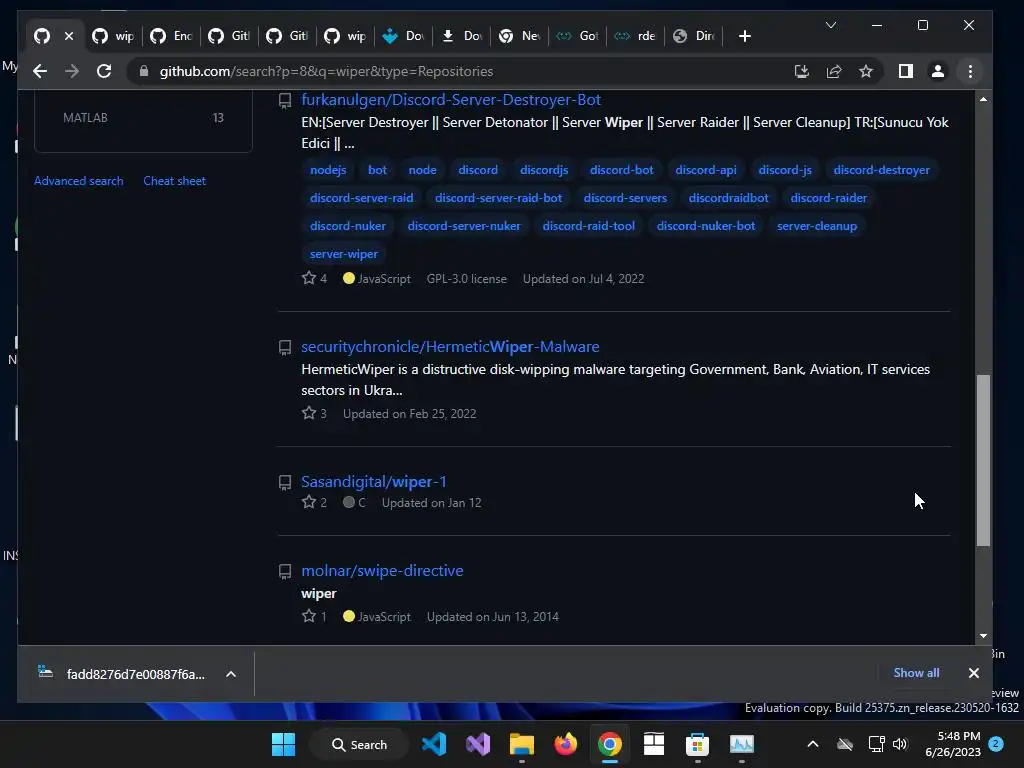1024x768 pixels.
Task: Switch to the second tab labeled wip
Action: tap(113, 36)
